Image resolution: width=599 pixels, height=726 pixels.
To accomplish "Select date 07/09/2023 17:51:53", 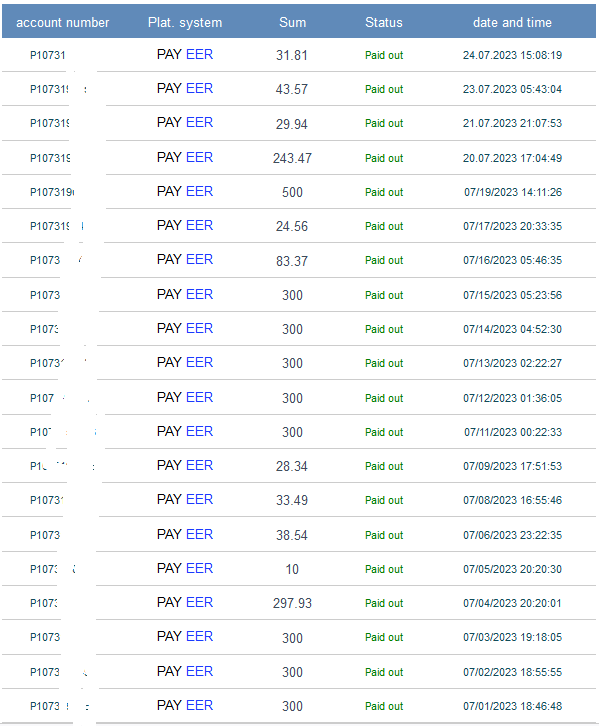I will coord(512,466).
